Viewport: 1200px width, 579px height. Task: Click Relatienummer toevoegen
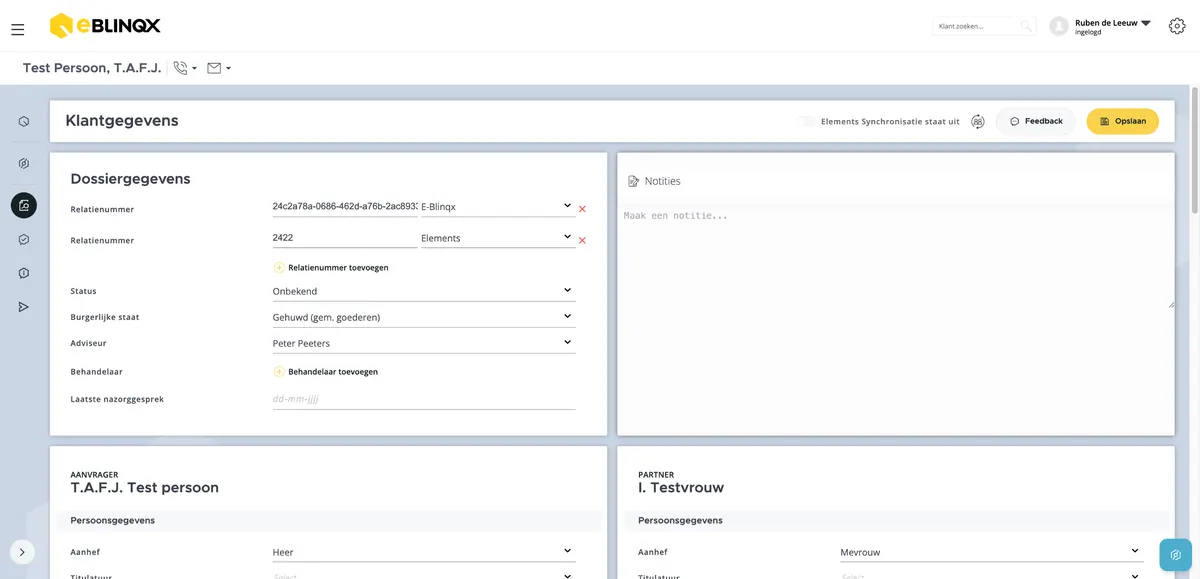[331, 267]
